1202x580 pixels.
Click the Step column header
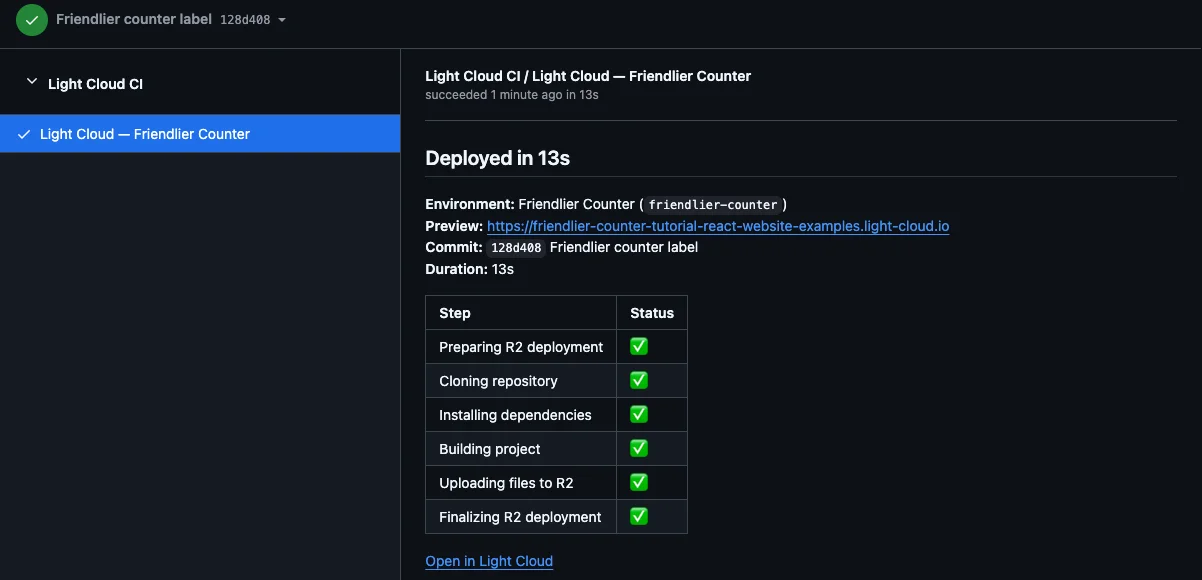(x=521, y=313)
